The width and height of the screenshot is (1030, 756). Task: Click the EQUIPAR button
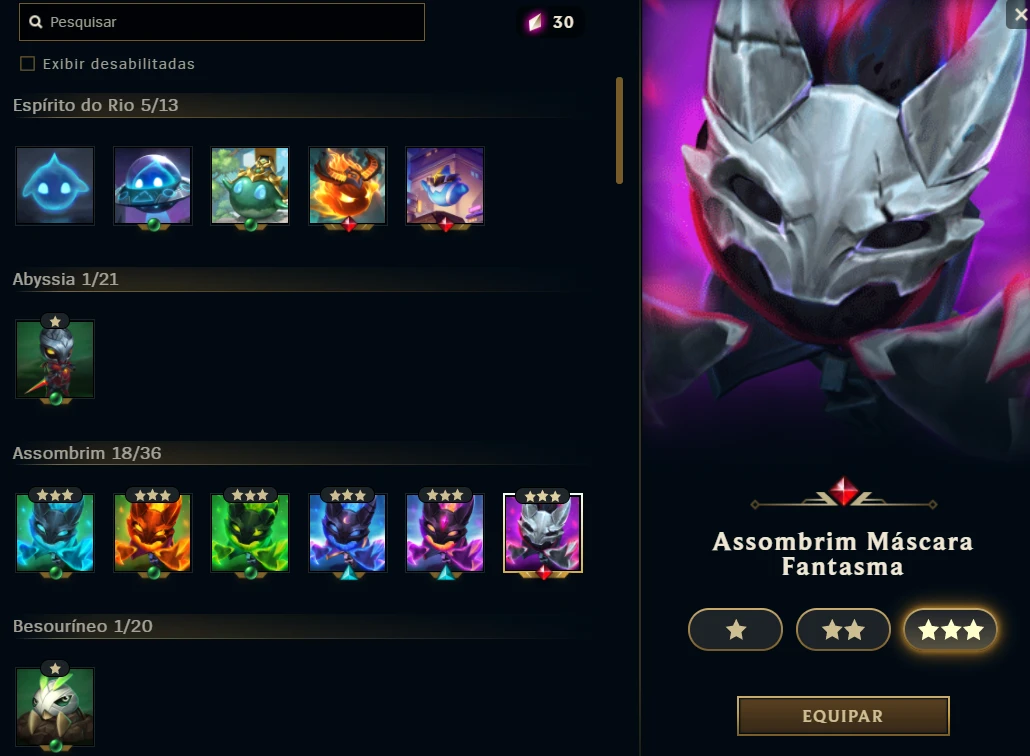[843, 716]
